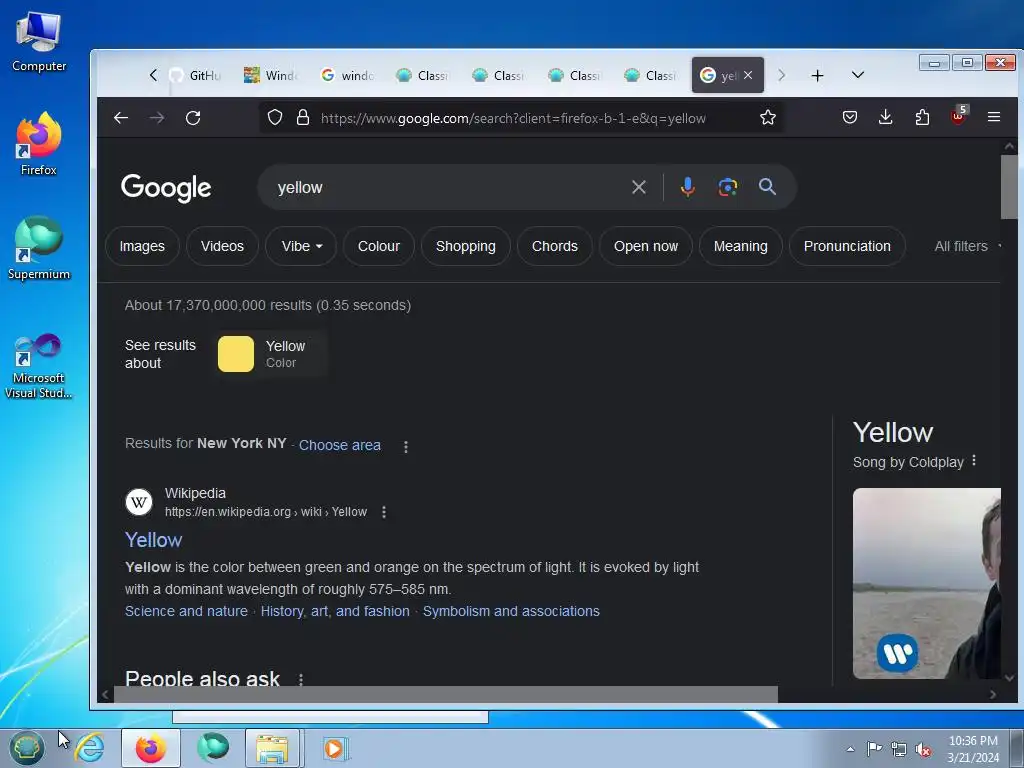Click the muted volume tray icon
This screenshot has width=1024, height=768.
click(923, 750)
